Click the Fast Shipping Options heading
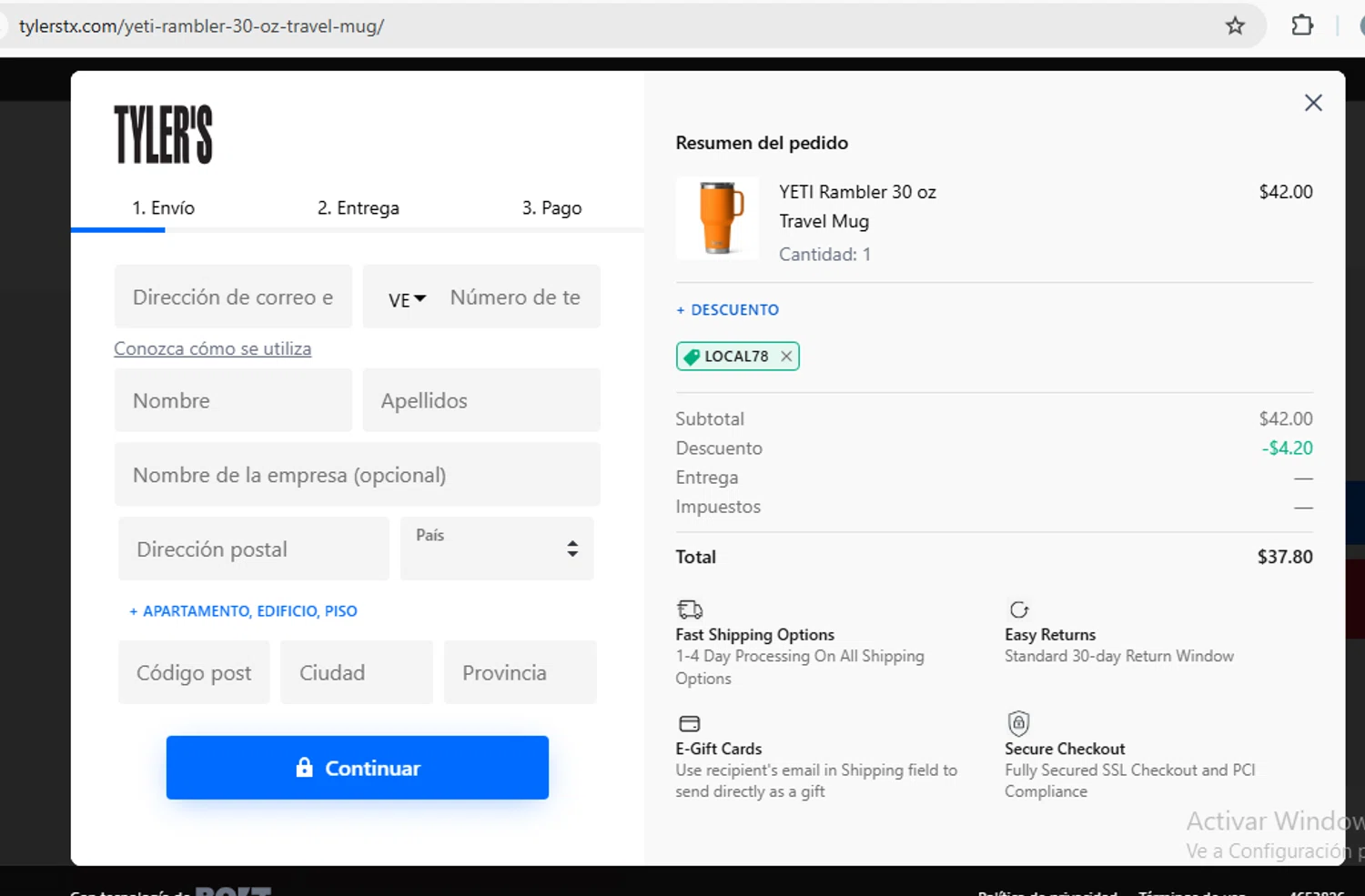Image resolution: width=1365 pixels, height=896 pixels. [754, 635]
